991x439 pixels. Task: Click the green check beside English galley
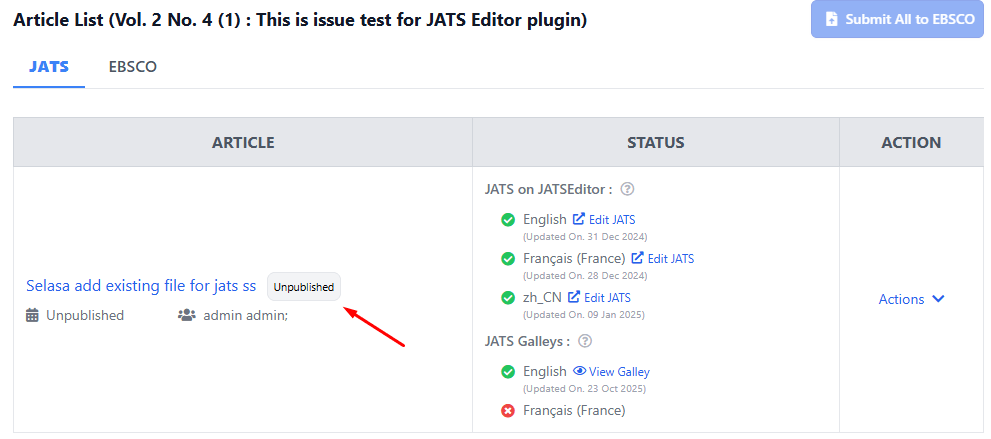[x=508, y=372]
